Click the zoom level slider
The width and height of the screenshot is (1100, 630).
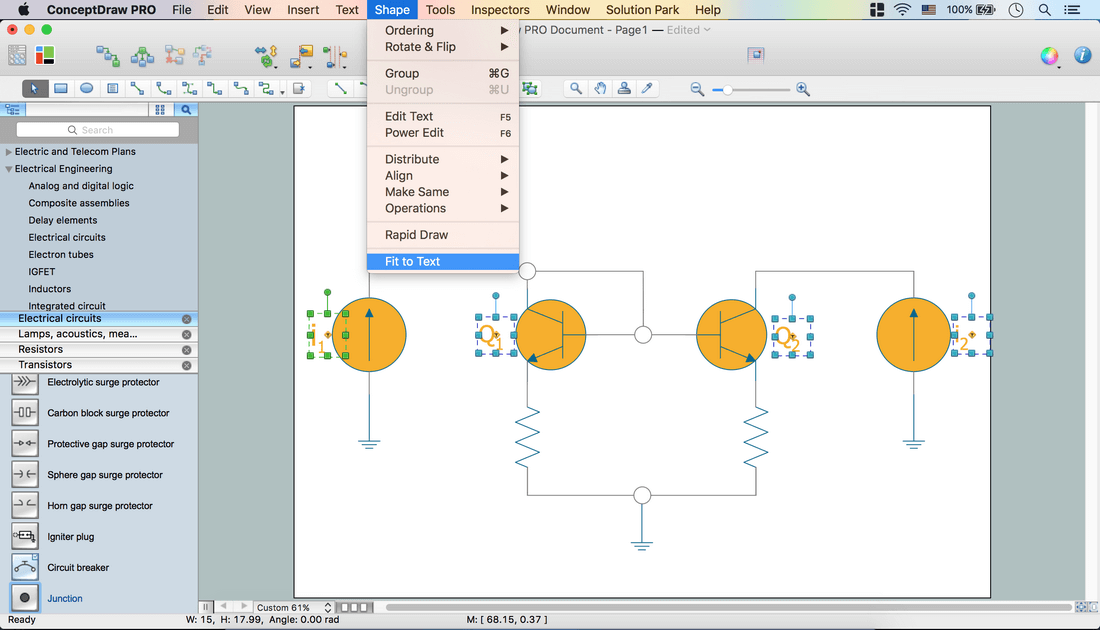click(728, 90)
